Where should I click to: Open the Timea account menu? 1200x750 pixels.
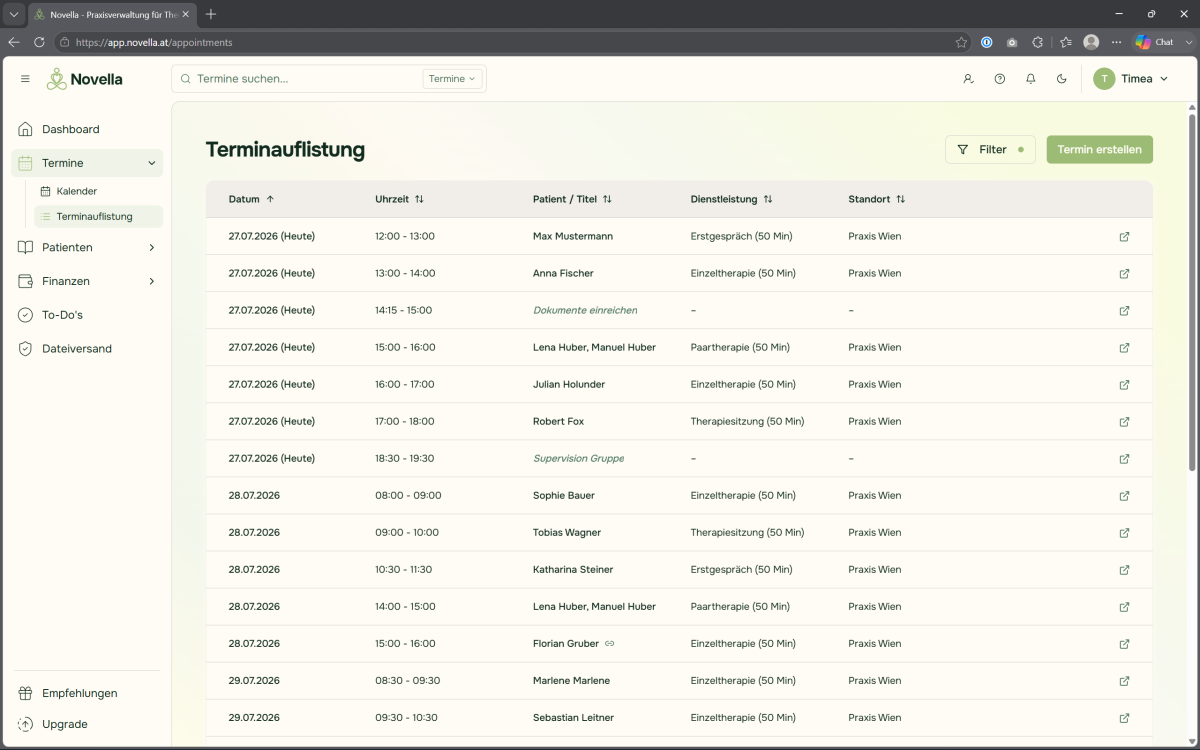coord(1131,79)
